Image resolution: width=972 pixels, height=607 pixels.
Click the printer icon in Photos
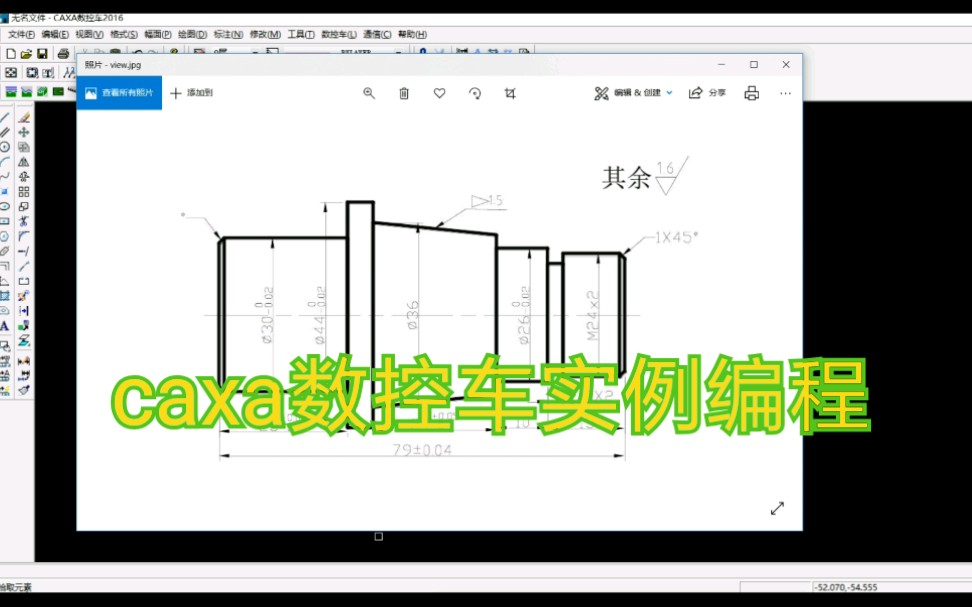751,93
